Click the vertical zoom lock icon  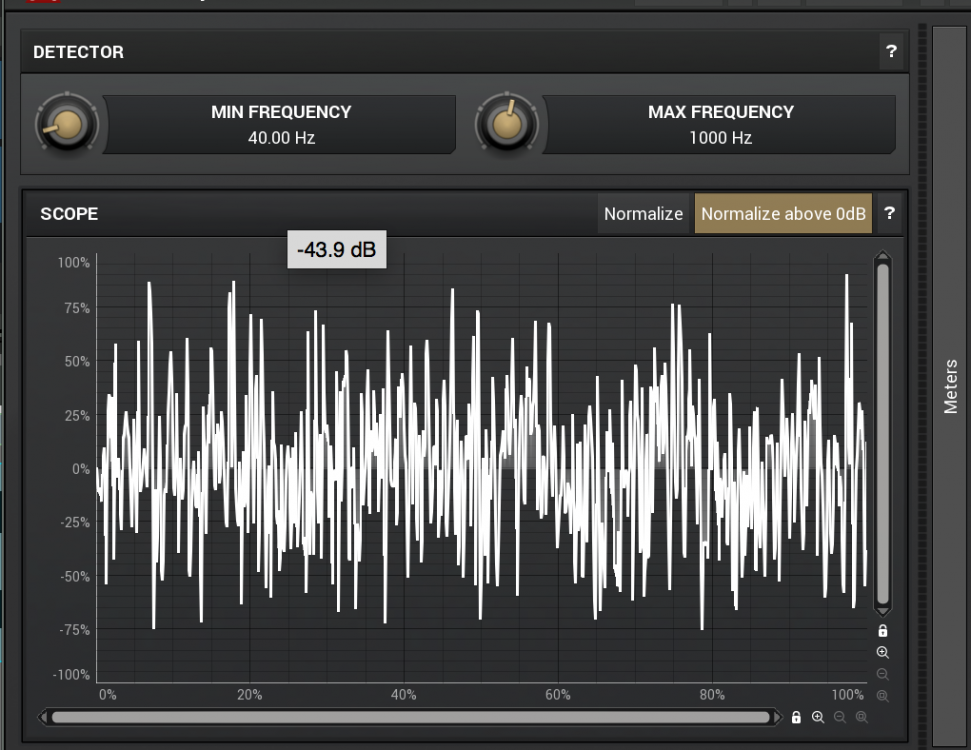(x=882, y=631)
